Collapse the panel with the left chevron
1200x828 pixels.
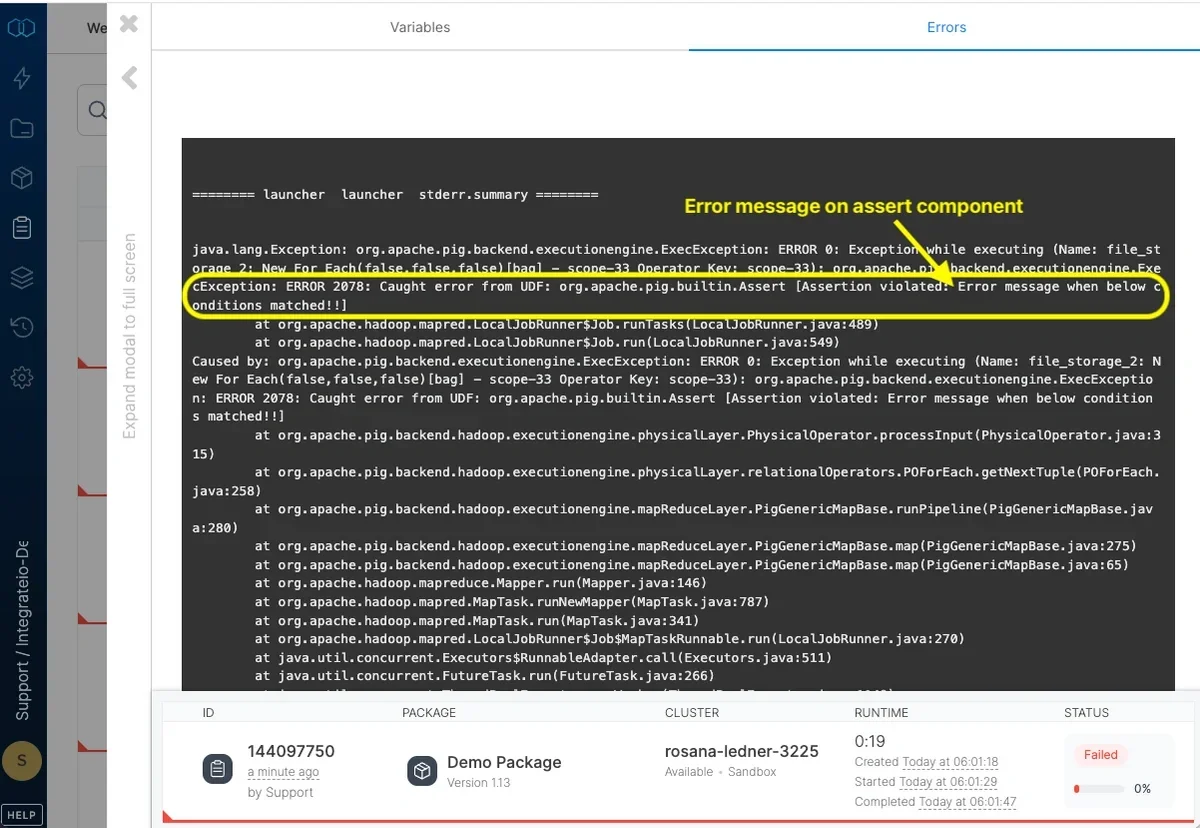coord(128,77)
